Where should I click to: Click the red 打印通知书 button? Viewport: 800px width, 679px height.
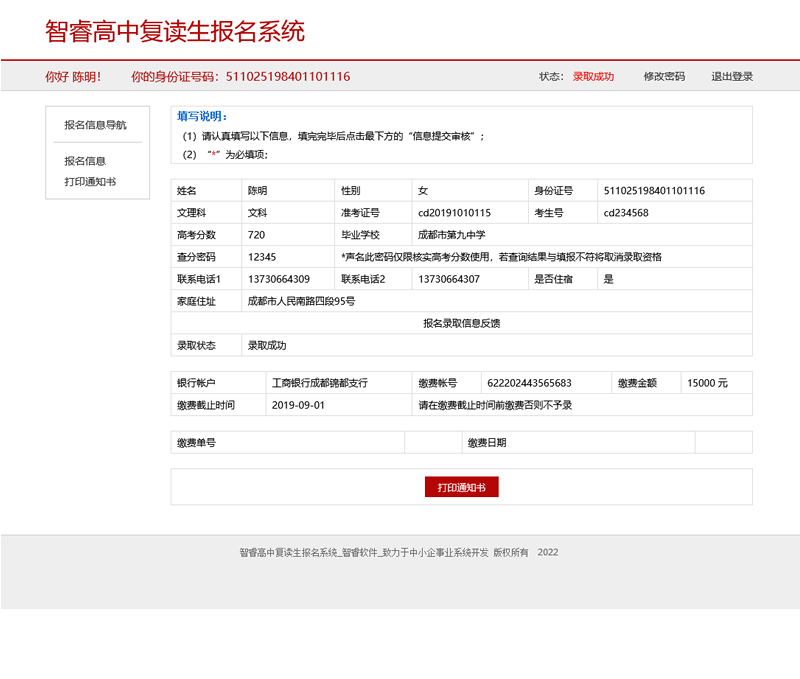(x=463, y=487)
